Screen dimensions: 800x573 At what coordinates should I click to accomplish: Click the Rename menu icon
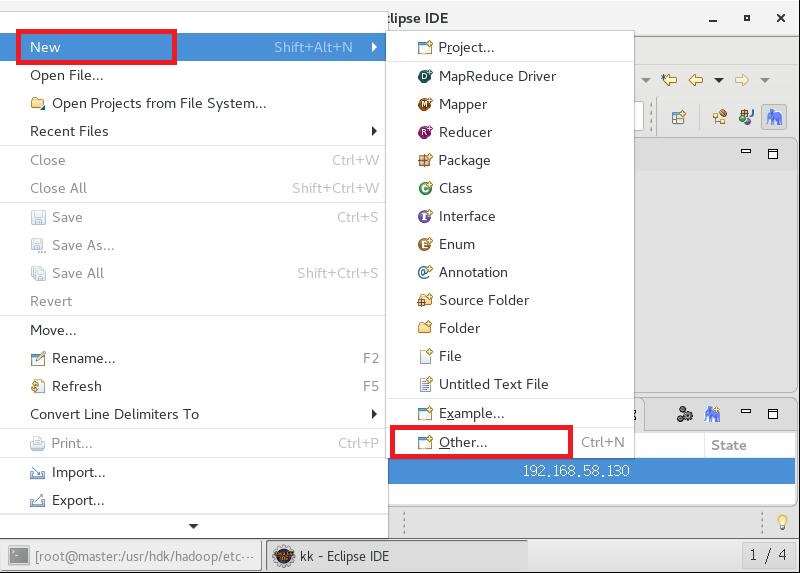[38, 359]
